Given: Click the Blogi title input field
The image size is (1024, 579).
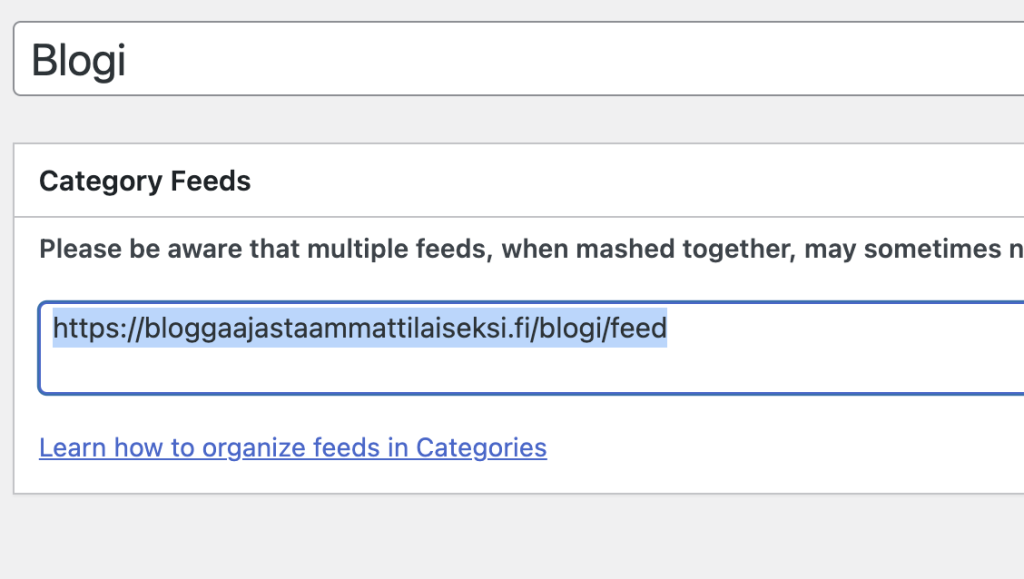Looking at the screenshot, I should (x=500, y=60).
